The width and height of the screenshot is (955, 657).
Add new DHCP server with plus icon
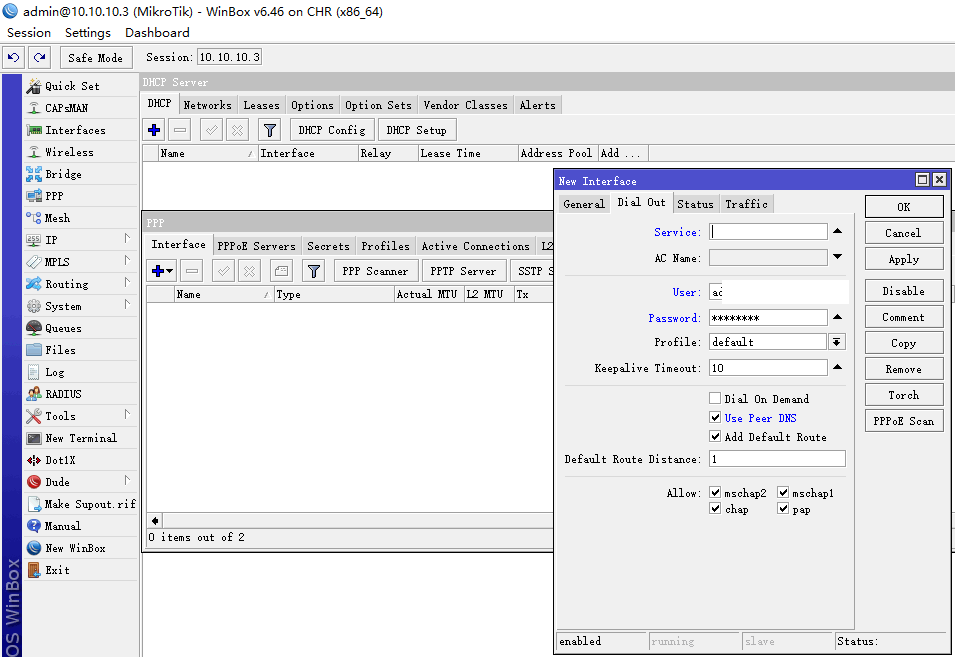[x=154, y=130]
